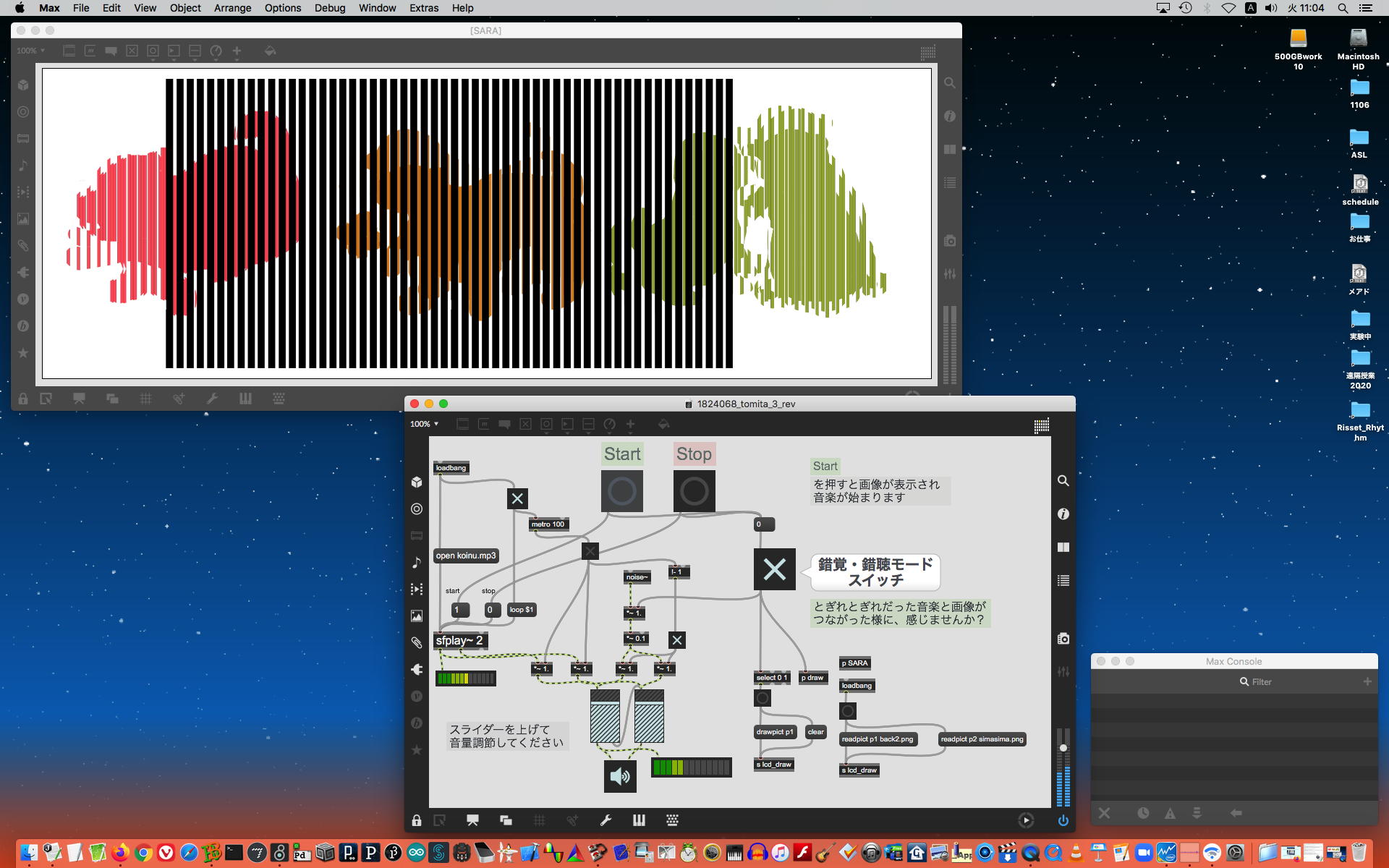The image size is (1389, 868).
Task: Toggle the patcher lock icon
Action: [417, 820]
